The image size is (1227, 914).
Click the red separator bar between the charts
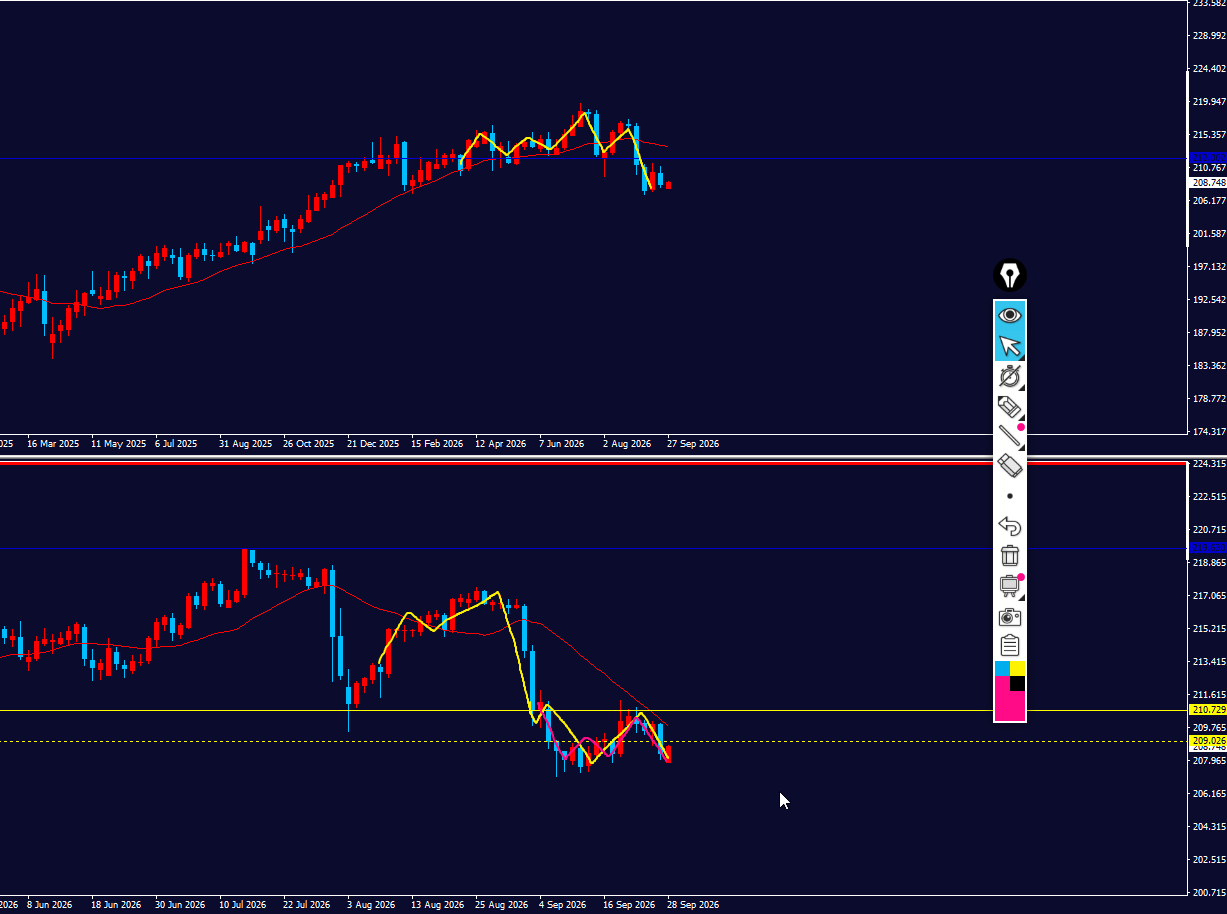[x=594, y=463]
